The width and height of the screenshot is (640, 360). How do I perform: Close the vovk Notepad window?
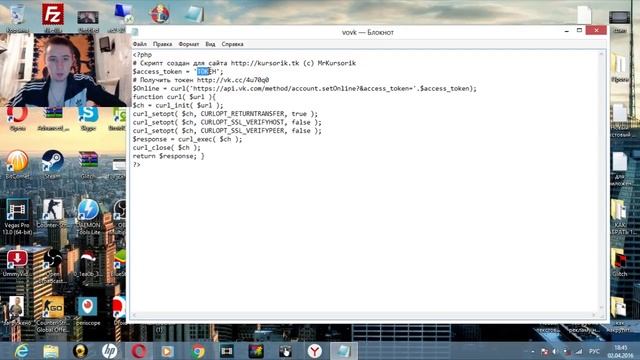tap(596, 30)
